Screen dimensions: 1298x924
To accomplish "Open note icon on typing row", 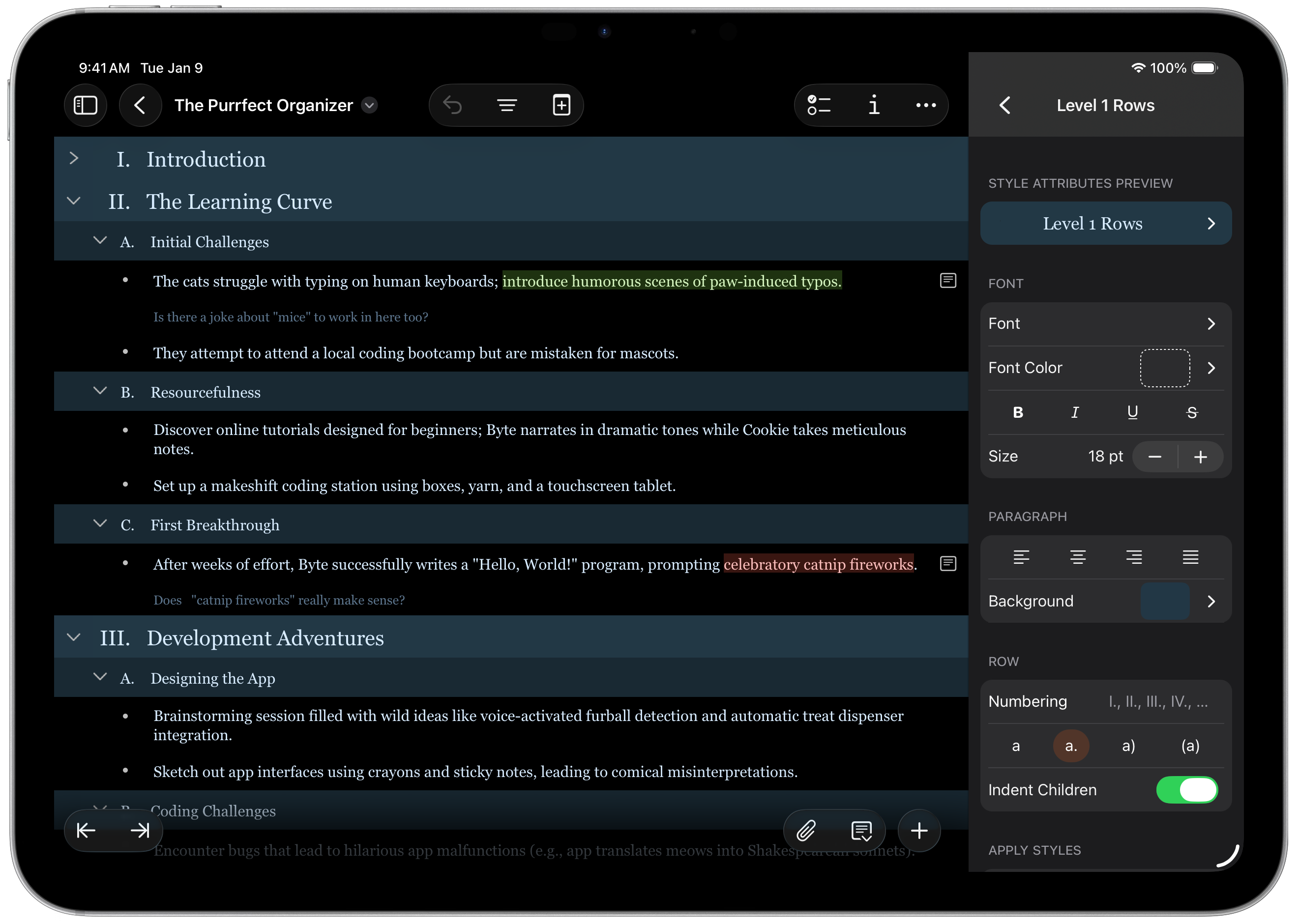I will click(x=947, y=281).
